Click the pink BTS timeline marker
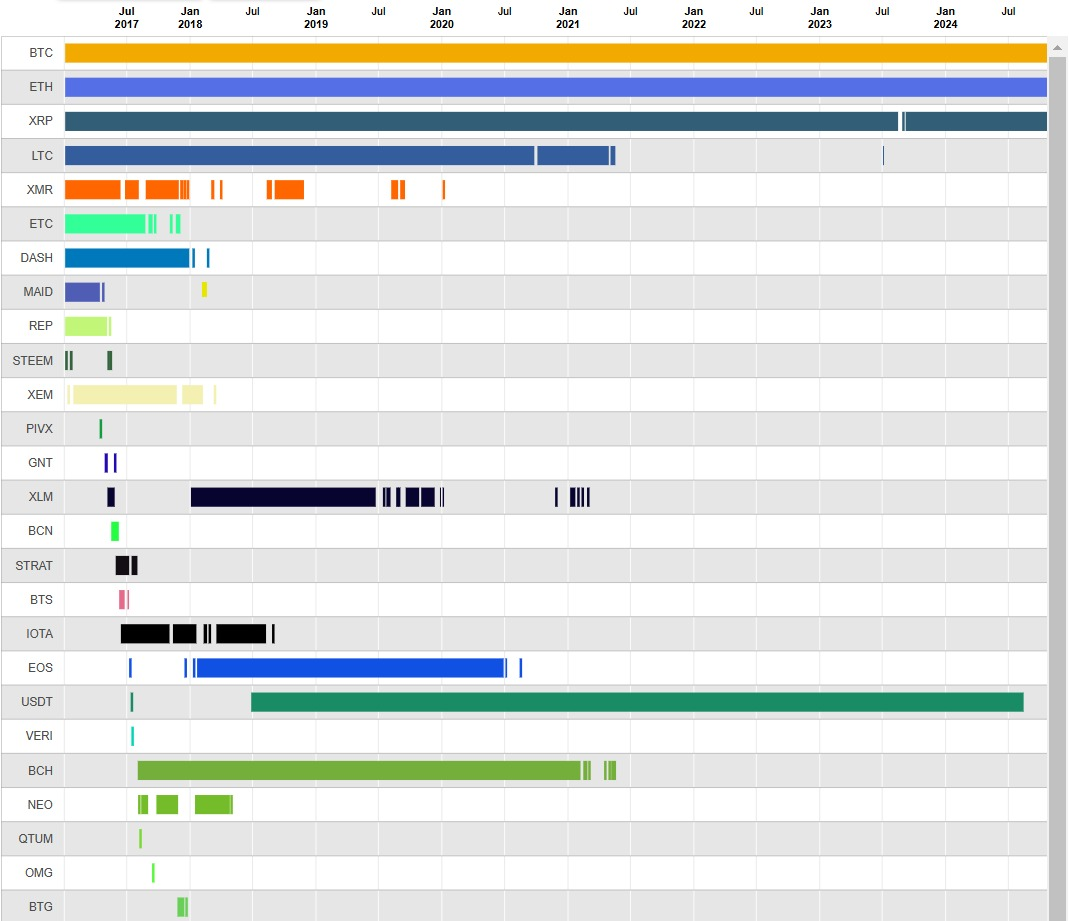1069x921 pixels. point(123,600)
